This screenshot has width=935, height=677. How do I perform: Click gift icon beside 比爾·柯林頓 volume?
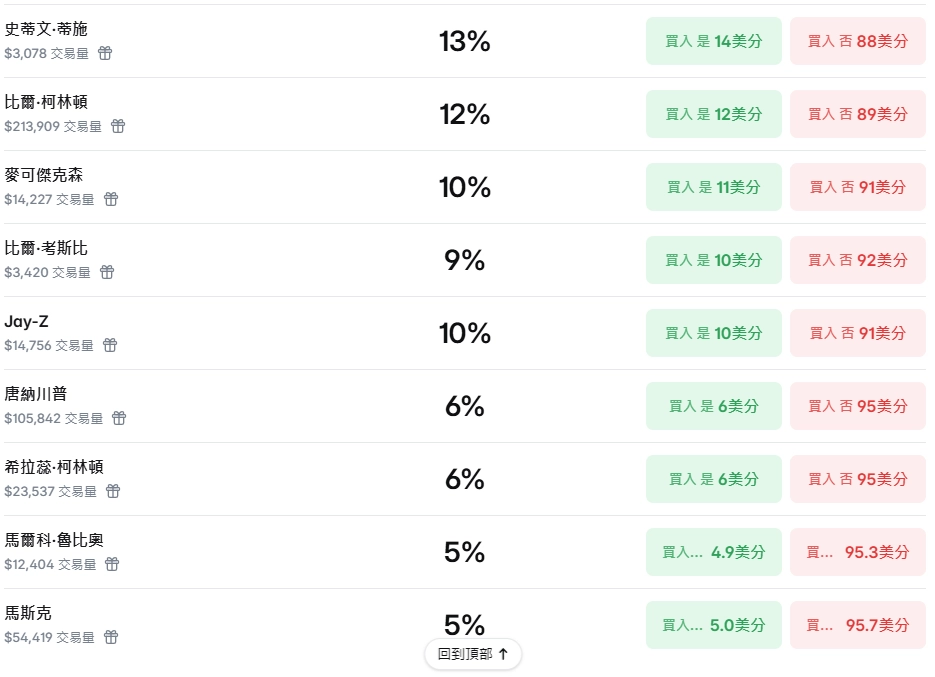[x=118, y=126]
